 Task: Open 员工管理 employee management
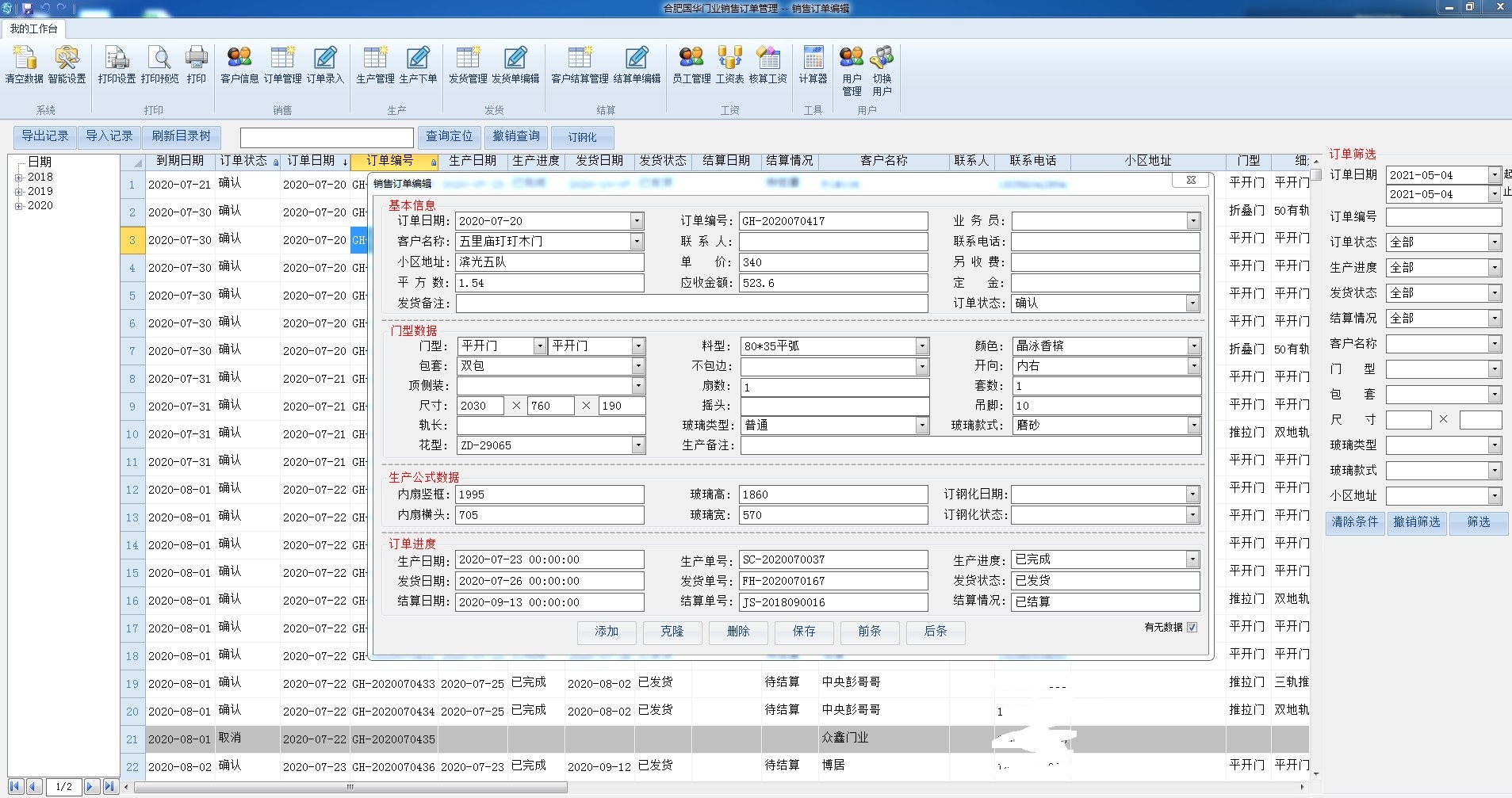pyautogui.click(x=691, y=65)
